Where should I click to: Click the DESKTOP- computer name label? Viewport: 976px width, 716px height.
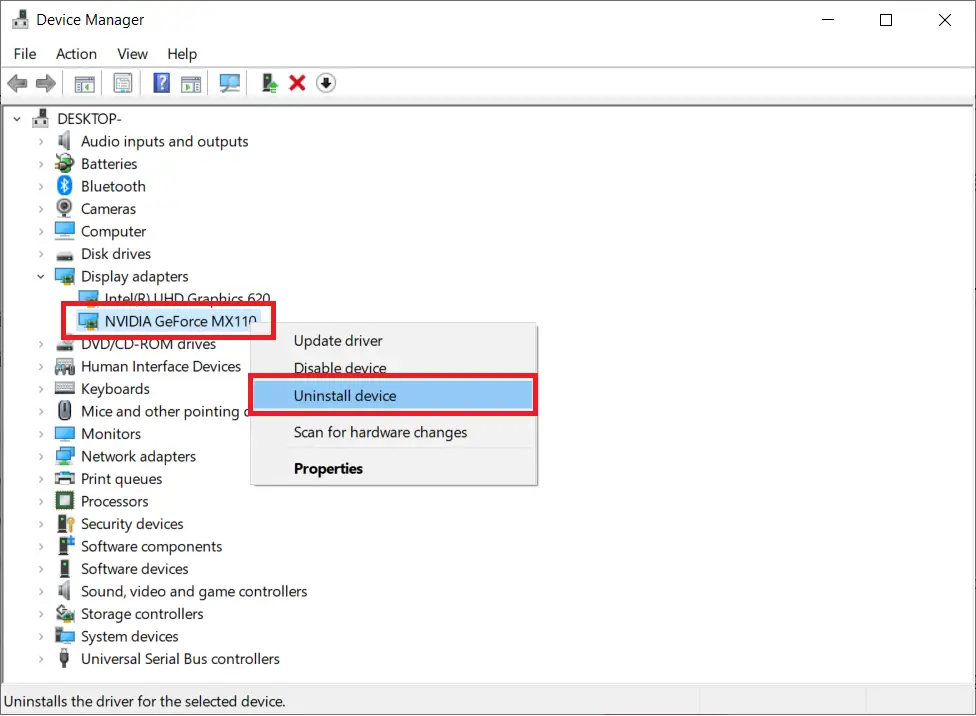tap(89, 118)
